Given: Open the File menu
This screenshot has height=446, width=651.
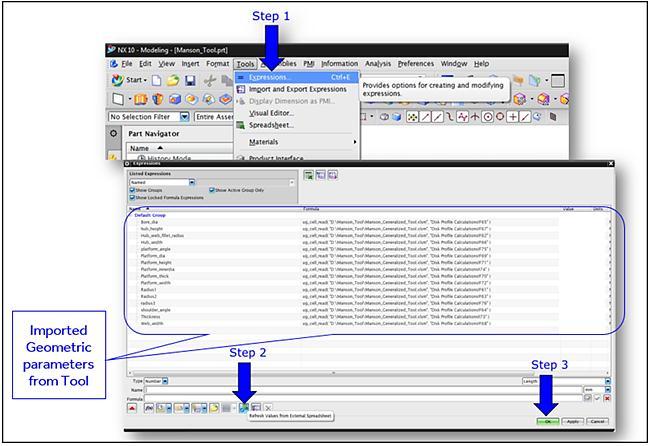Looking at the screenshot, I should point(127,64).
